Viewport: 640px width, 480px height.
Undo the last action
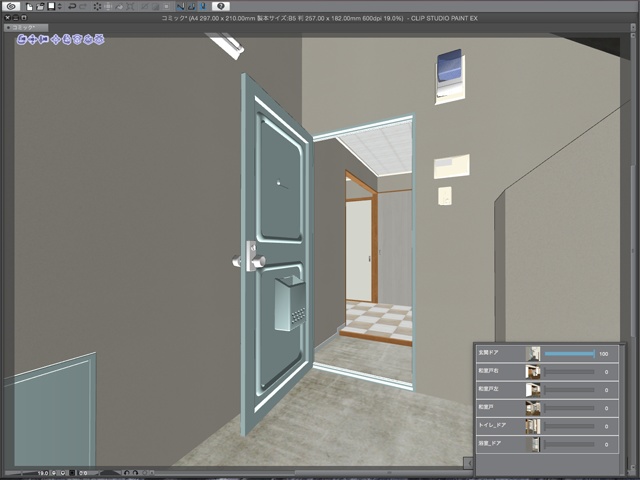pyautogui.click(x=72, y=6)
